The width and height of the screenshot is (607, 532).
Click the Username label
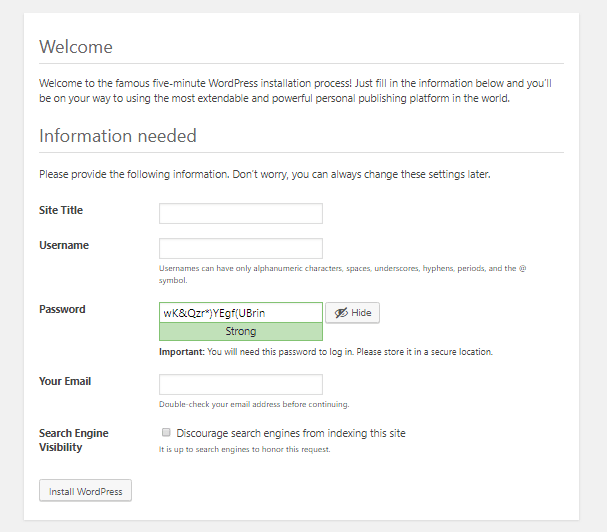click(64, 245)
